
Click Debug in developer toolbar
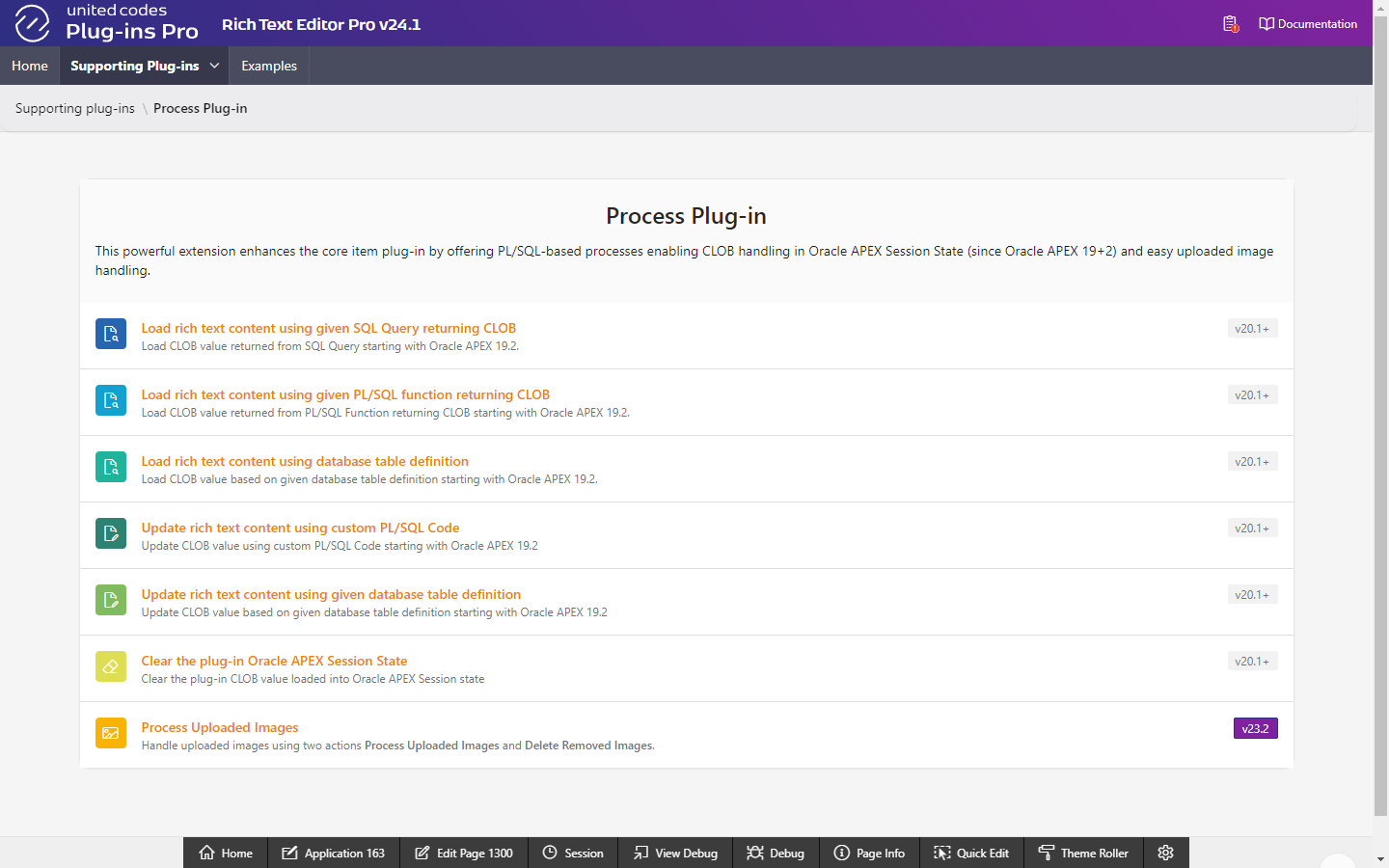[x=776, y=853]
